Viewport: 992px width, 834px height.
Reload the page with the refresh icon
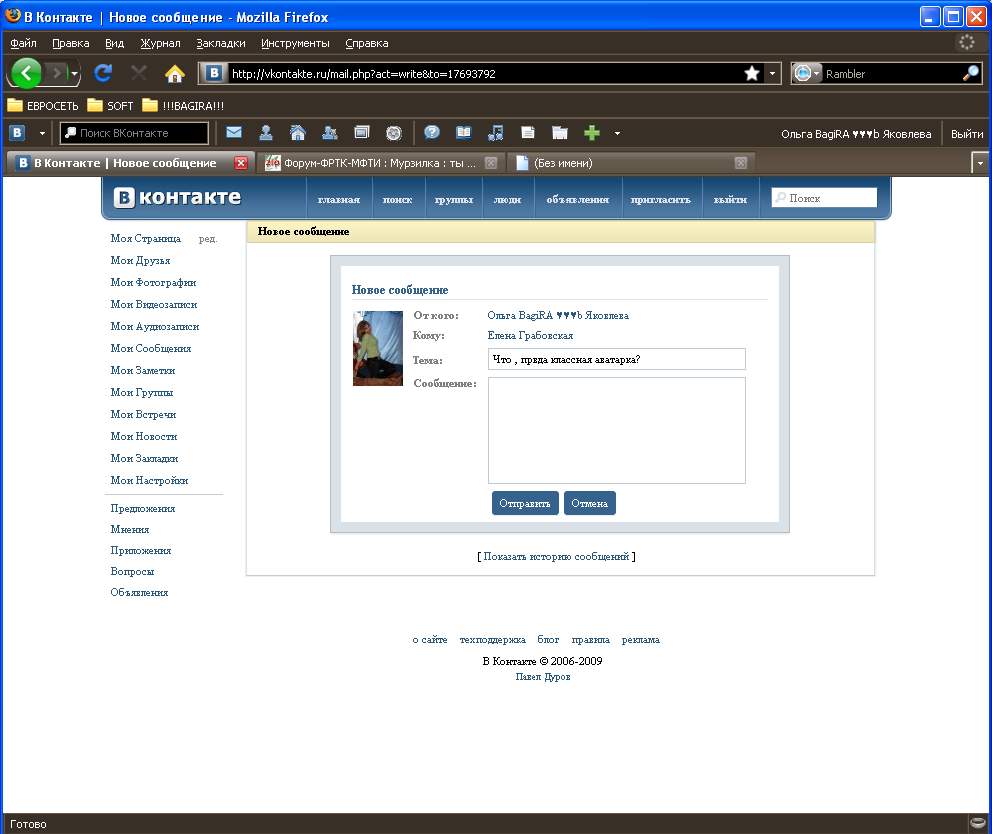[103, 73]
